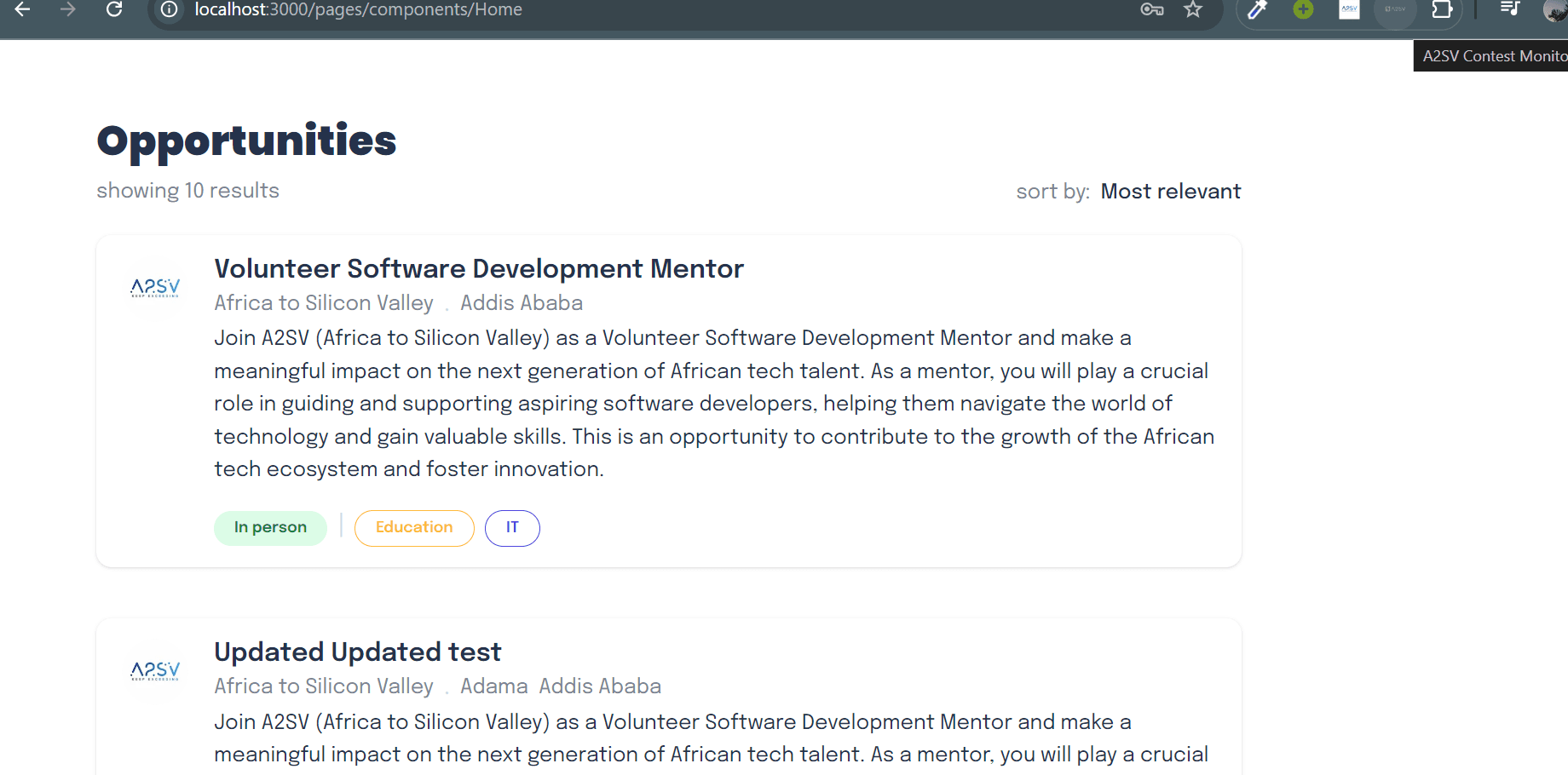Select the eyedropper extension icon
Screen dimensions: 1568x775
[x=1257, y=9]
